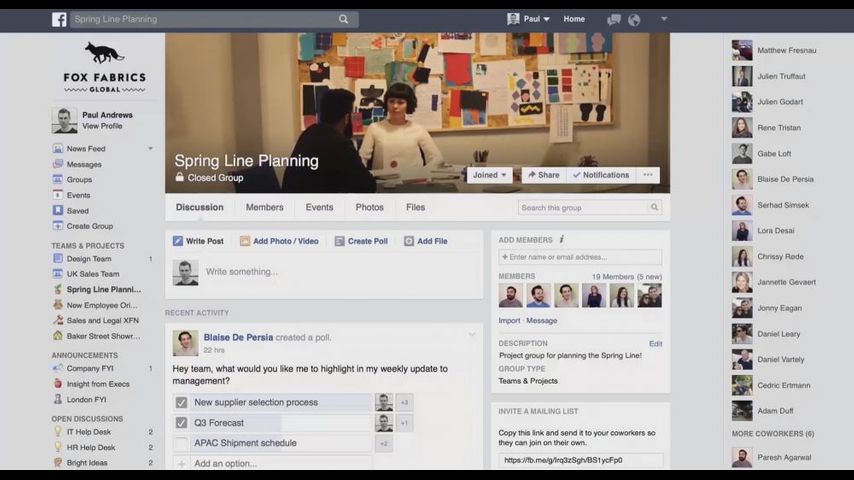Open News Feed from sidebar
Viewport: 854px width, 480px height.
click(x=86, y=149)
